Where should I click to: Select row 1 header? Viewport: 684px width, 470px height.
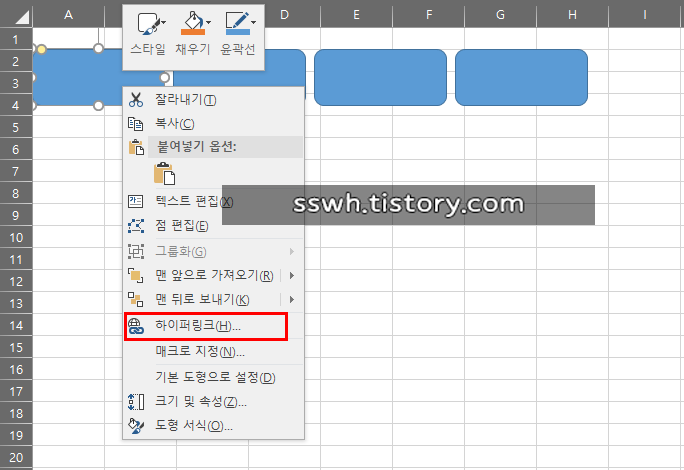coord(16,39)
